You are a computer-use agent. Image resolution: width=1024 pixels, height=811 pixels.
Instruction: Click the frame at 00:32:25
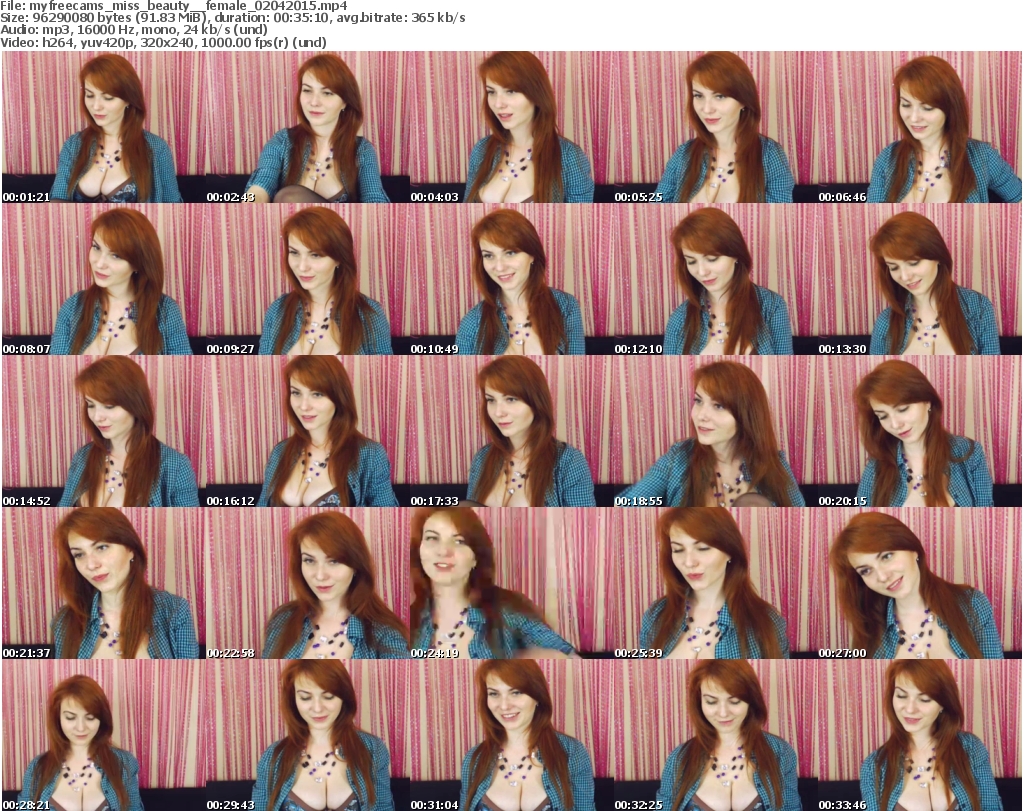point(716,735)
